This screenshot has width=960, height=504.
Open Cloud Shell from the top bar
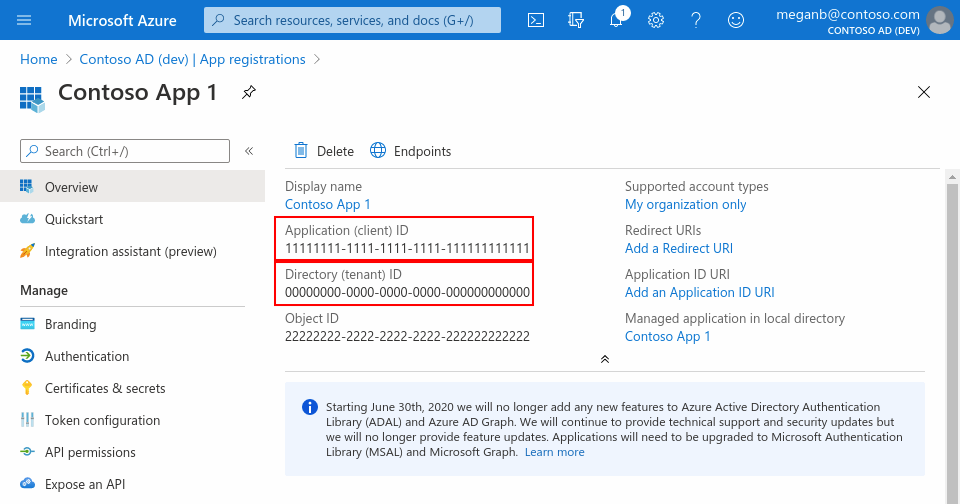click(x=536, y=20)
